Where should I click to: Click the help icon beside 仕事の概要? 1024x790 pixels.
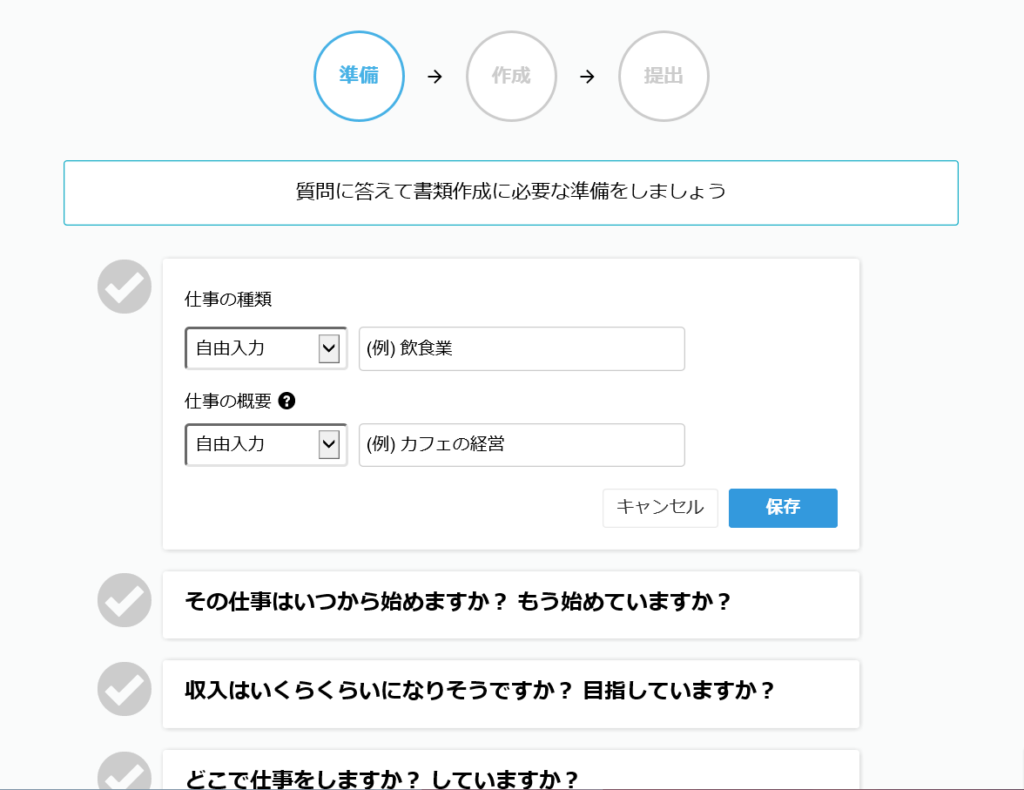coord(287,401)
